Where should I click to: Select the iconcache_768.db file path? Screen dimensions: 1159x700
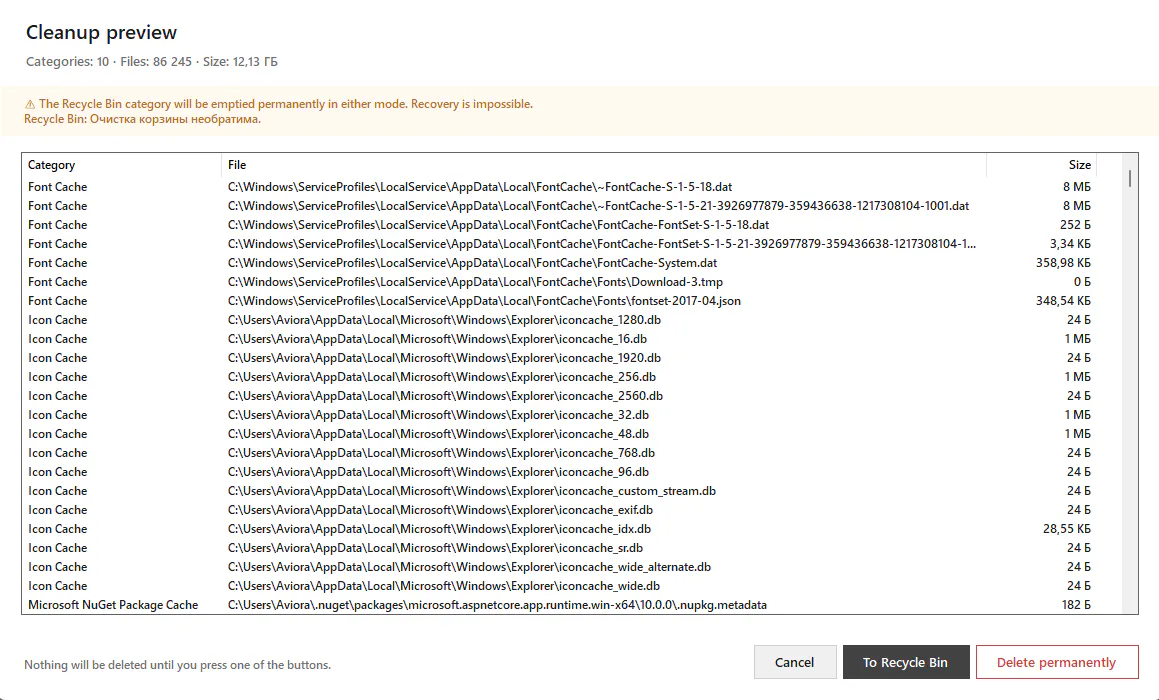point(441,453)
